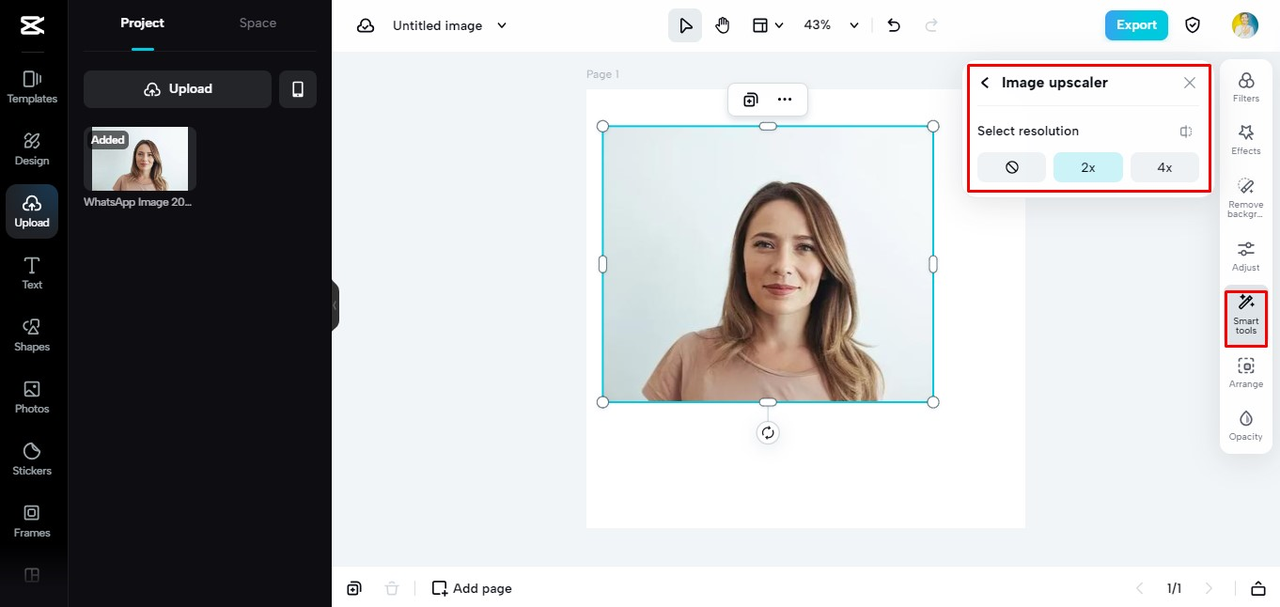Activate the hand pan tool
This screenshot has width=1280, height=607.
[x=723, y=26]
